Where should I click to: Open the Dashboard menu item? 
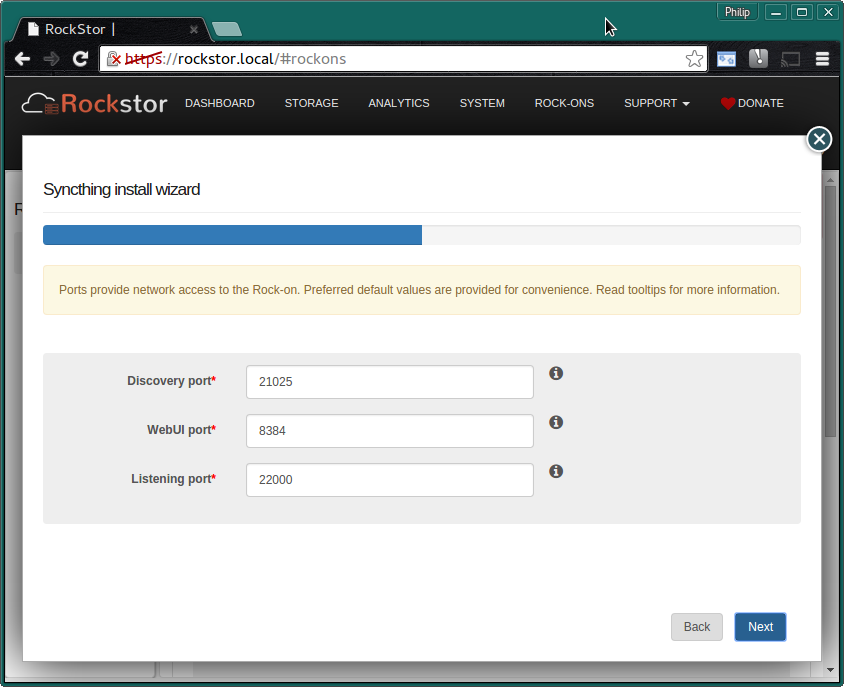[220, 103]
